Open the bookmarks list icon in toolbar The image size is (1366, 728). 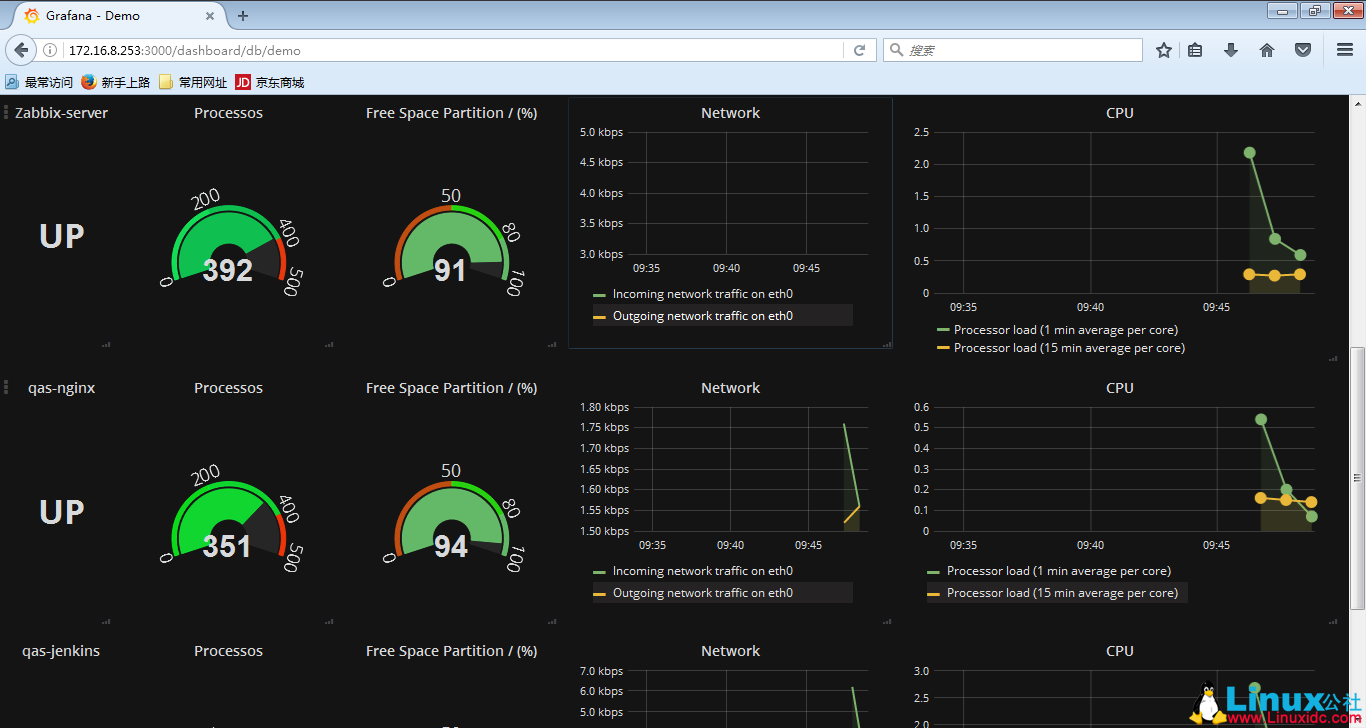[1195, 50]
